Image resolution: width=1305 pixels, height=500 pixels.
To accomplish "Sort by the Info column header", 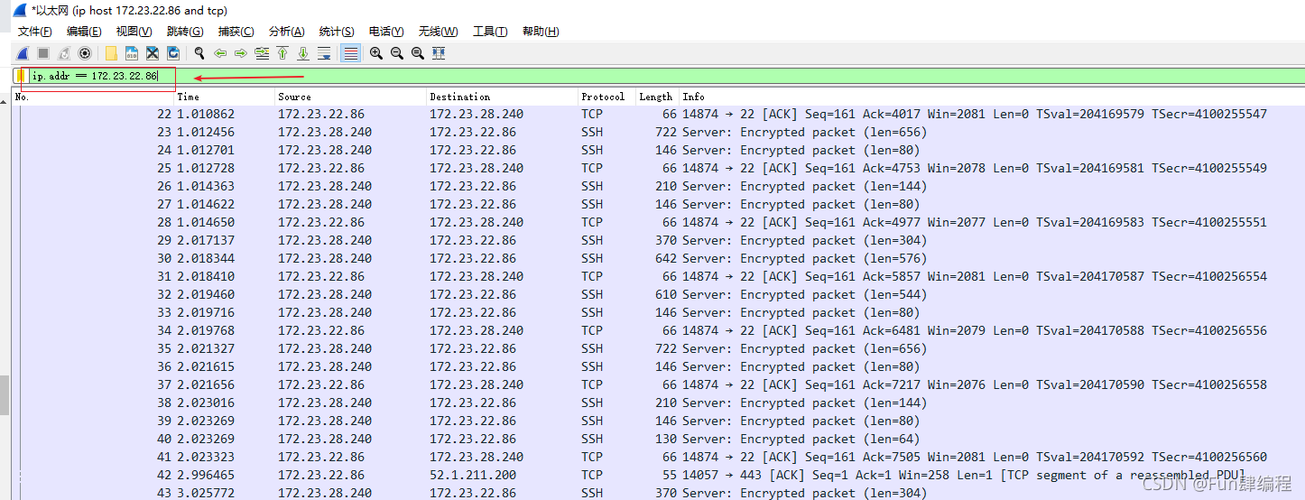I will click(992, 97).
